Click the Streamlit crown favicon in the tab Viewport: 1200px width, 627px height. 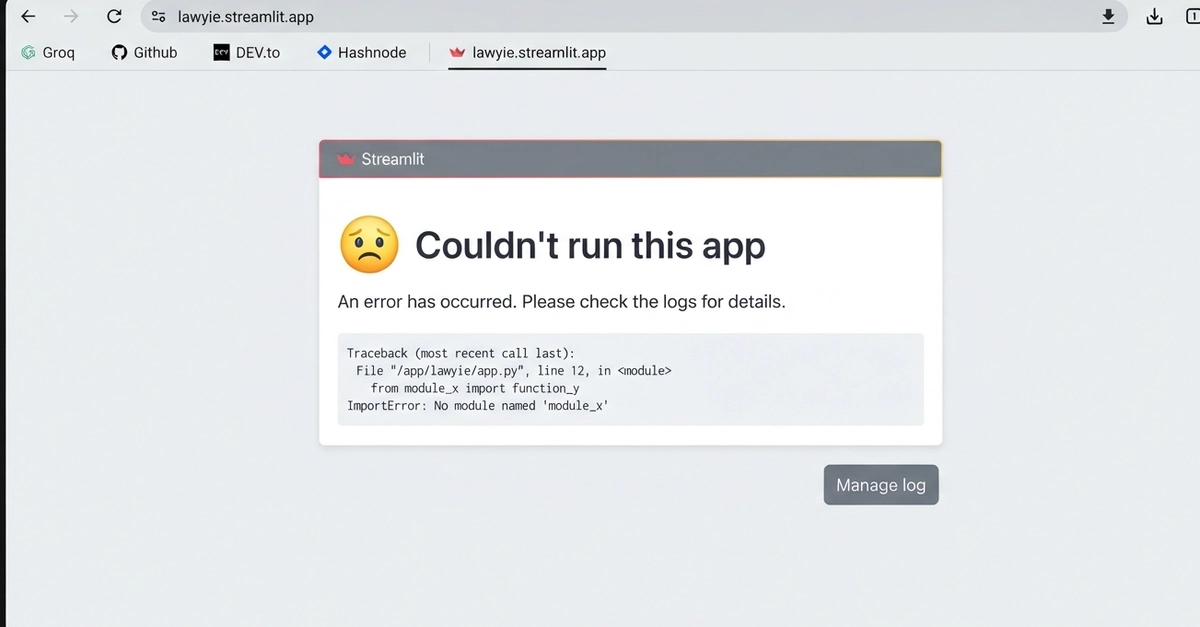(x=457, y=52)
